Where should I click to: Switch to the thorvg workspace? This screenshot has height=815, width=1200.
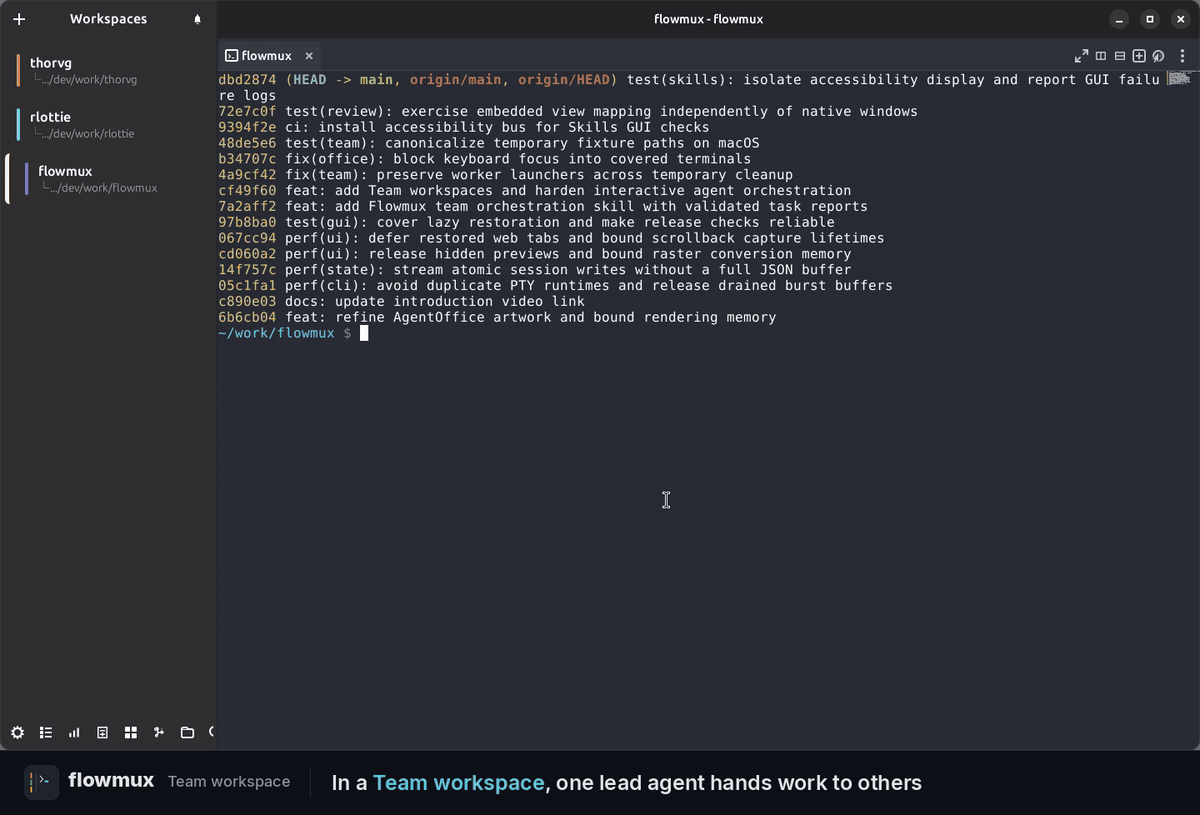(108, 70)
